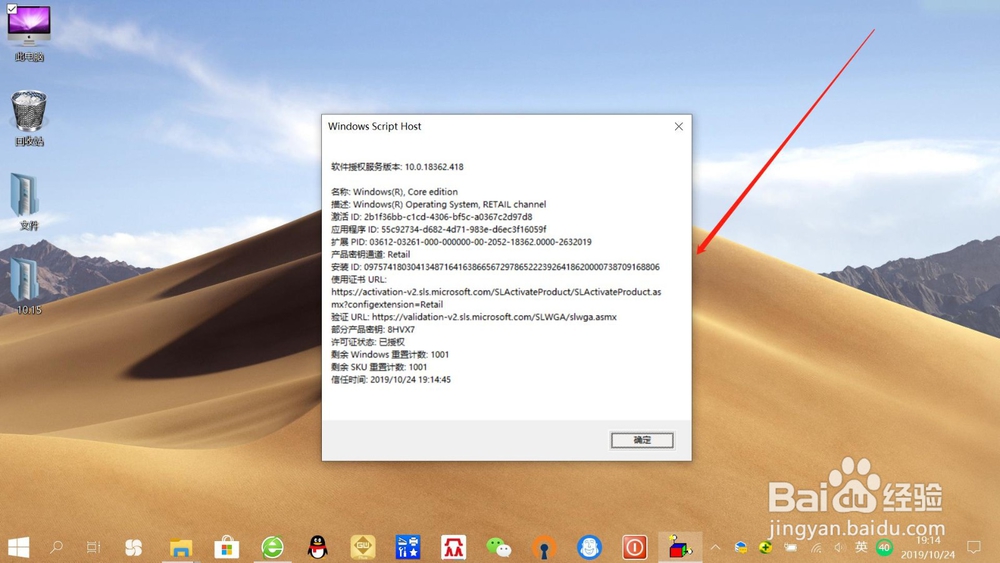
Task: Click the battery status tray icon
Action: tap(791, 547)
